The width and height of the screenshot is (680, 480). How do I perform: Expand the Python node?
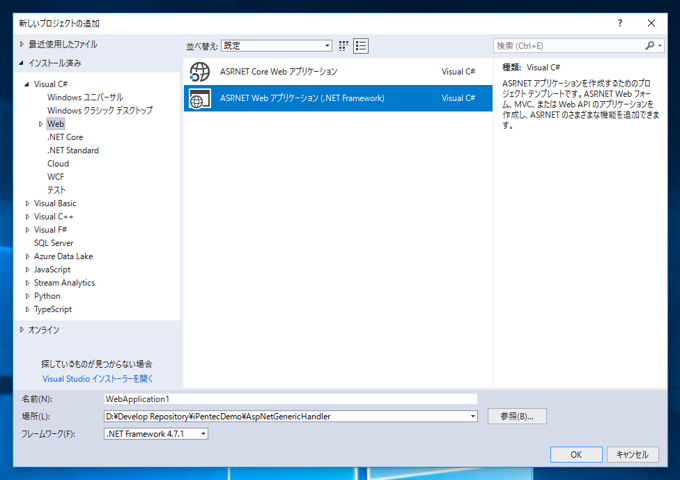click(x=27, y=296)
